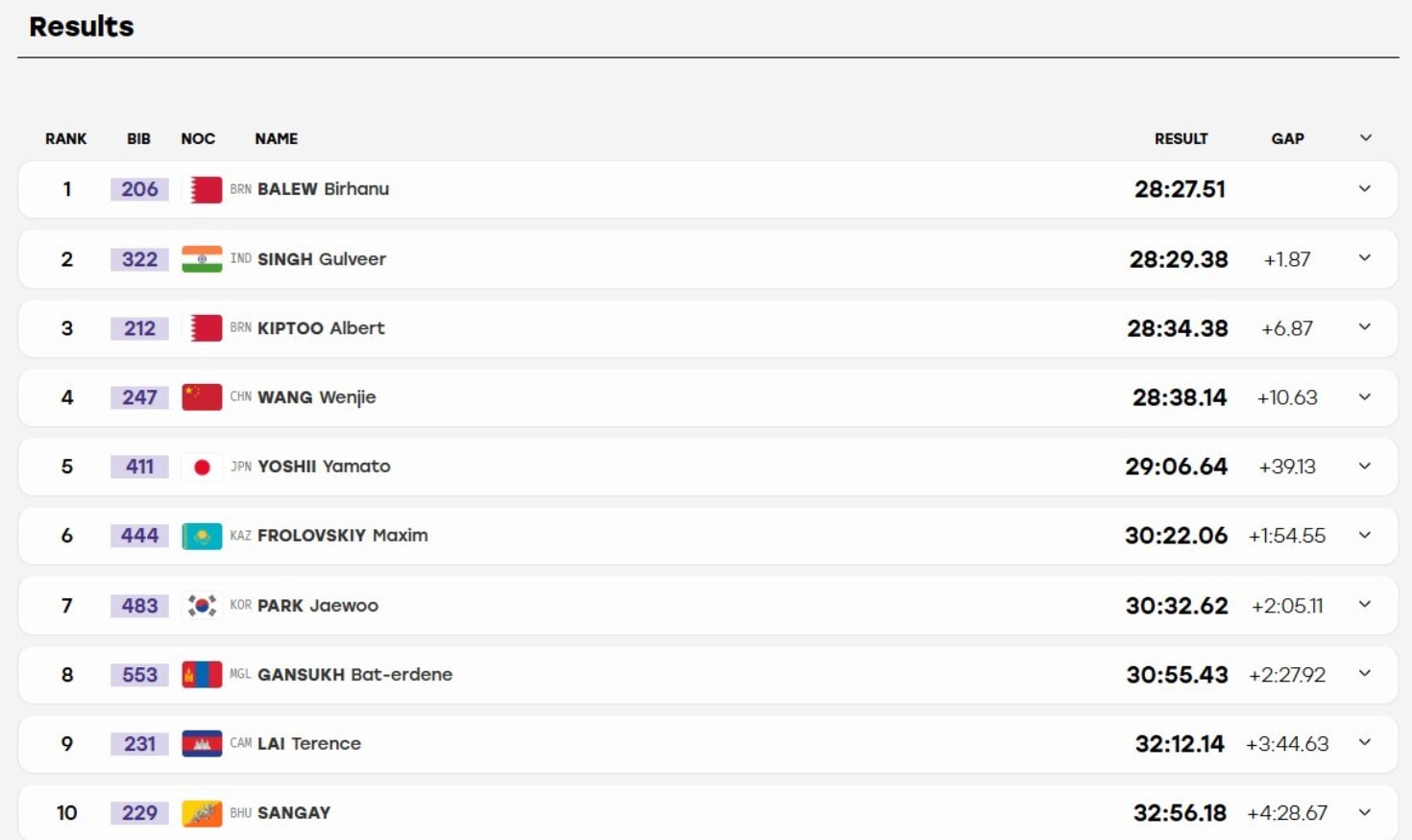This screenshot has width=1412, height=840.
Task: Click the gap value +1.87
Action: click(x=1287, y=259)
